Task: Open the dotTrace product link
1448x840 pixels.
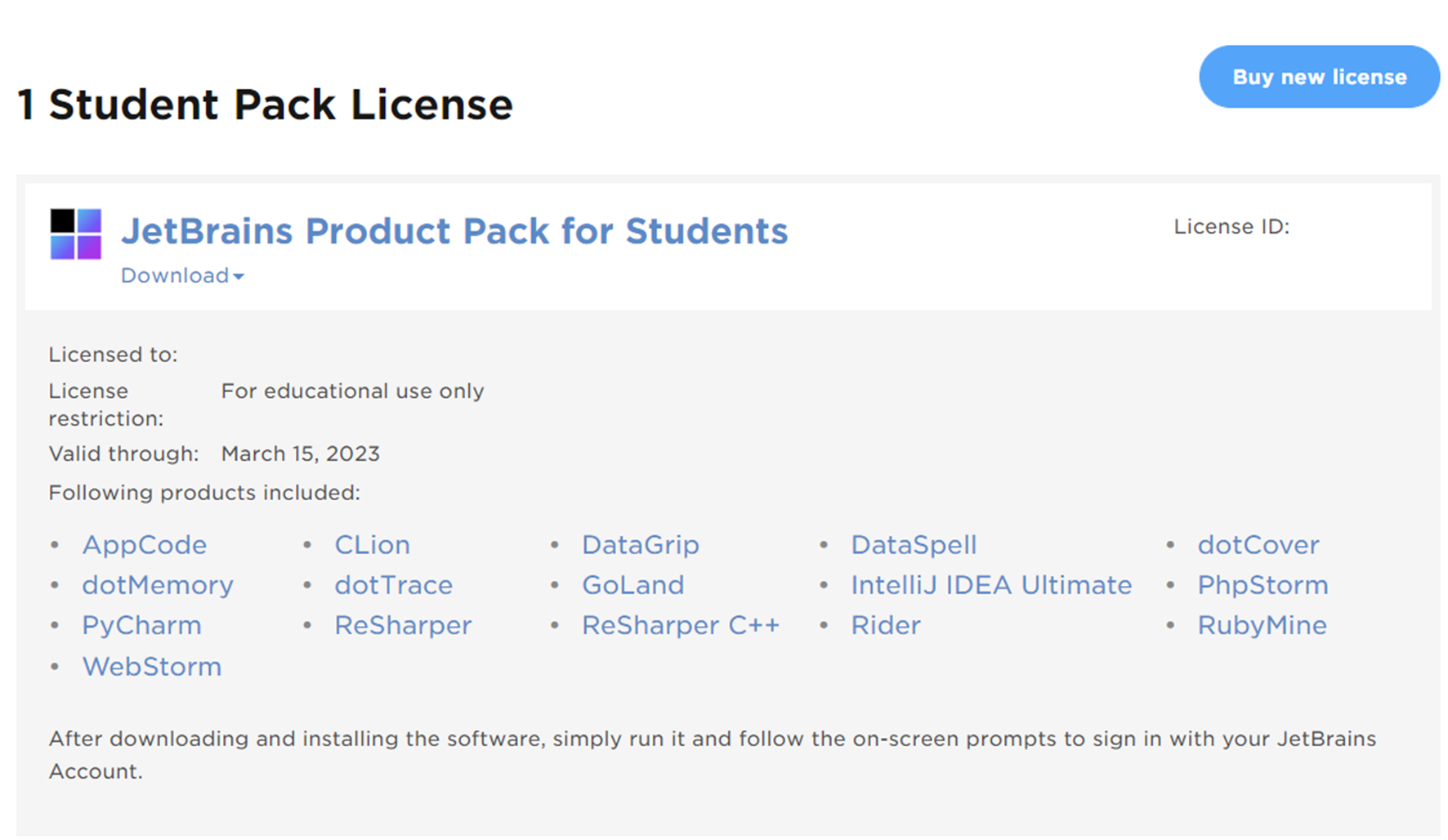Action: point(393,585)
